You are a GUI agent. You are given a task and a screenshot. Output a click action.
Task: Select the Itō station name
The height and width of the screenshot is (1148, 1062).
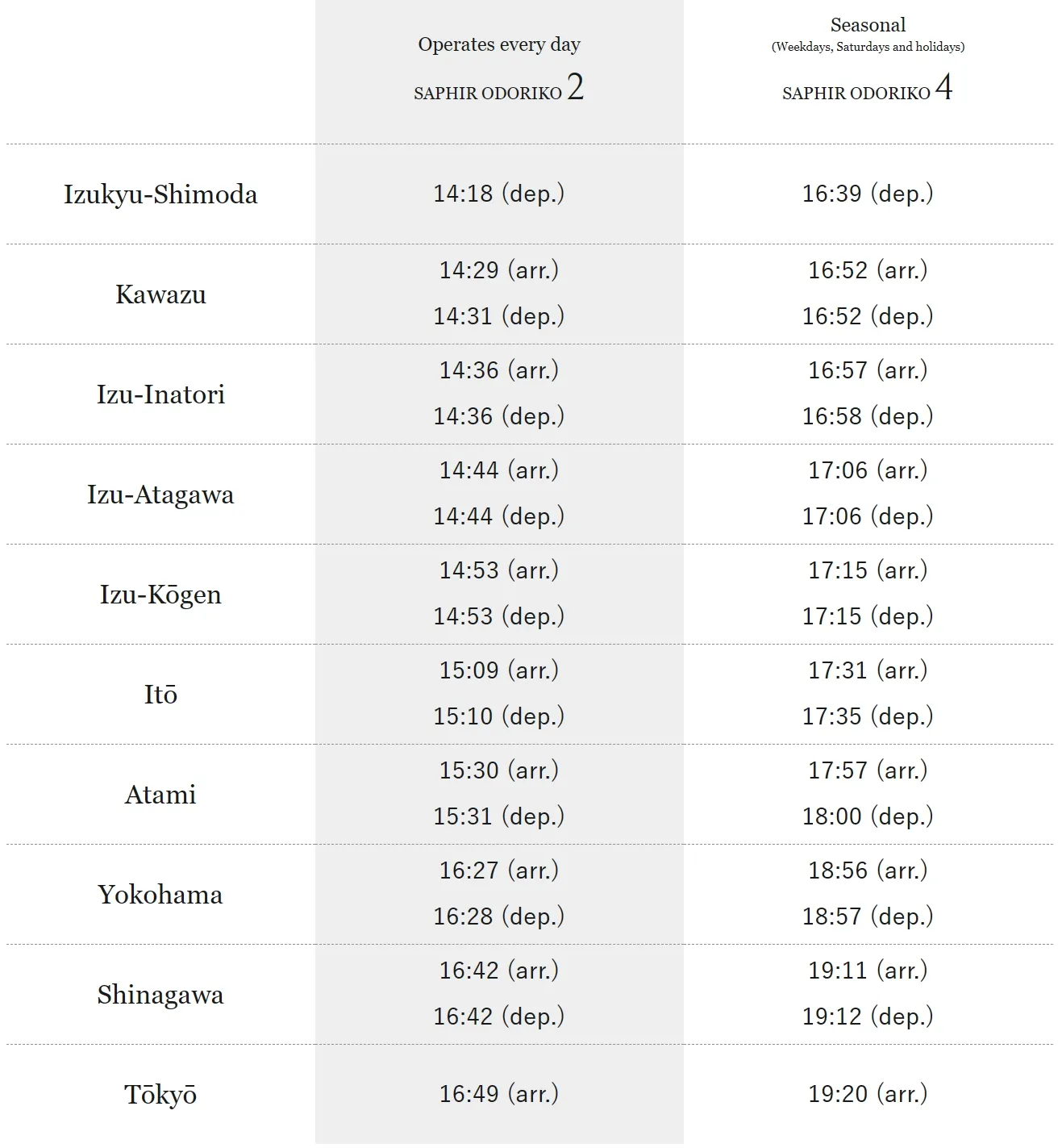(x=160, y=695)
